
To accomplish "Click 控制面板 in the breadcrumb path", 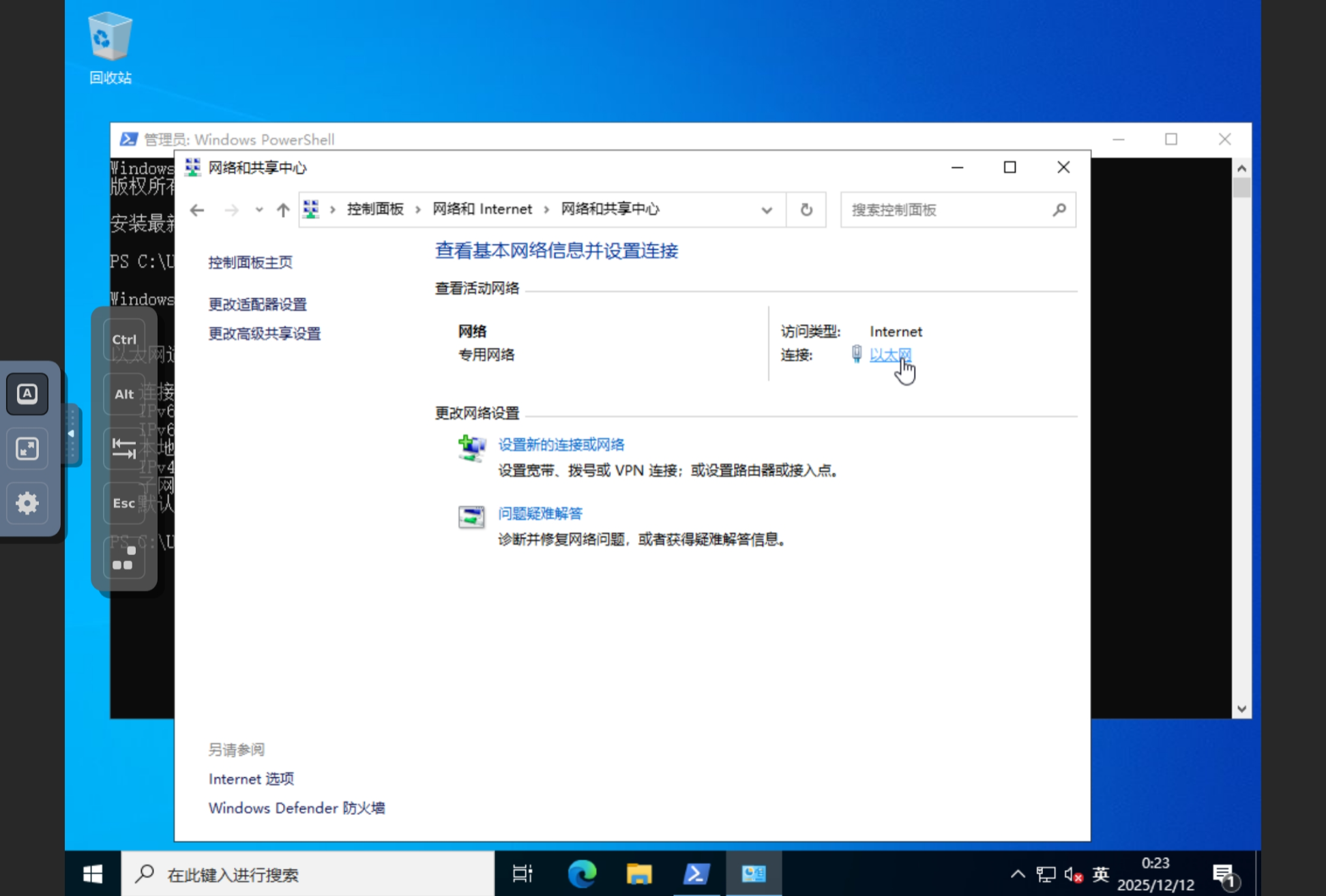I will [375, 209].
